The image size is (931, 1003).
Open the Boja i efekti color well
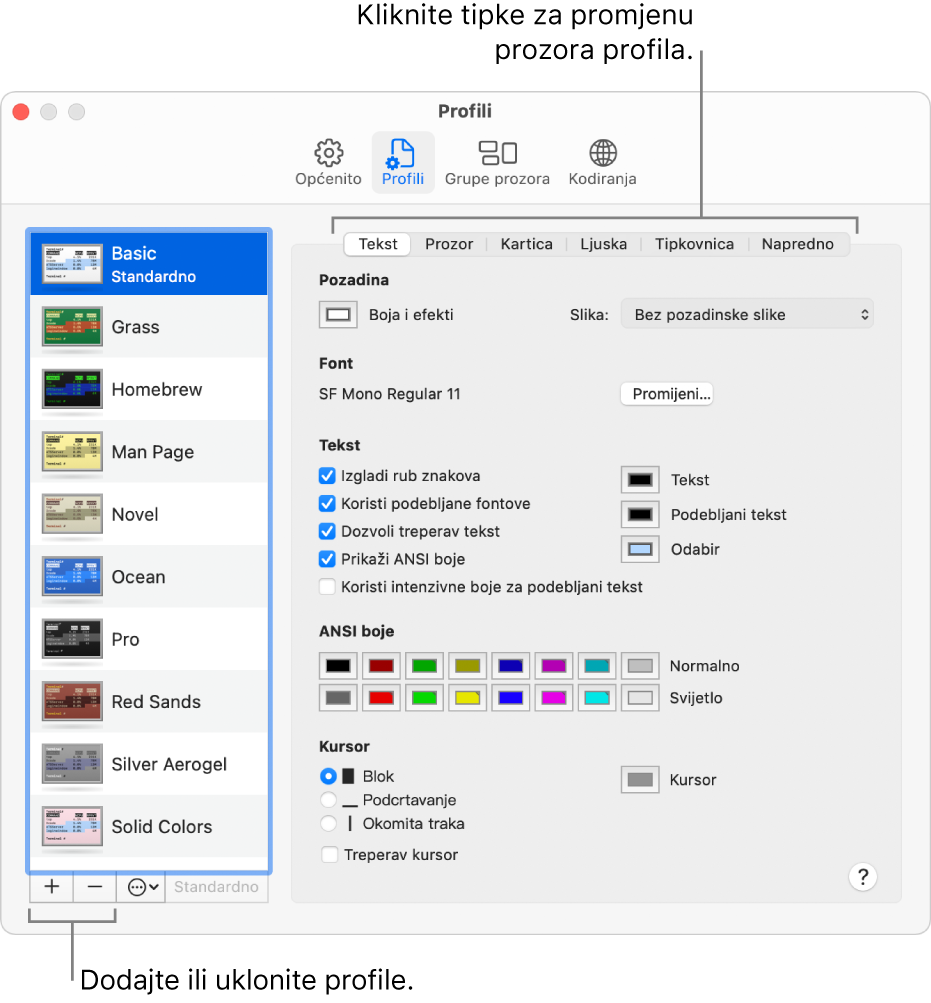(x=338, y=315)
